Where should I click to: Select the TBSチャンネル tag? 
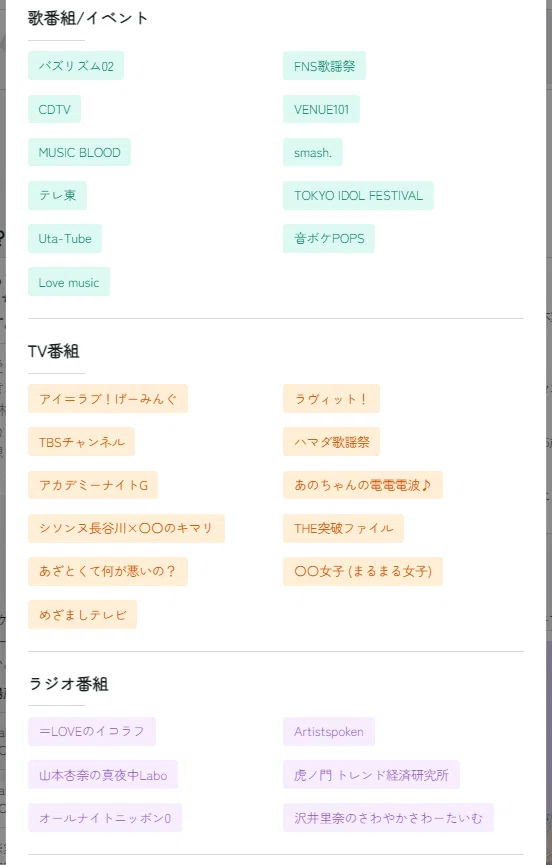[82, 442]
